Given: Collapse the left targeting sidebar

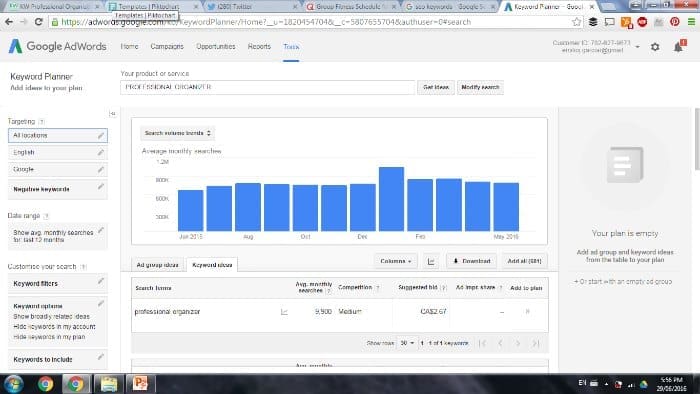Looking at the screenshot, I should coord(112,114).
